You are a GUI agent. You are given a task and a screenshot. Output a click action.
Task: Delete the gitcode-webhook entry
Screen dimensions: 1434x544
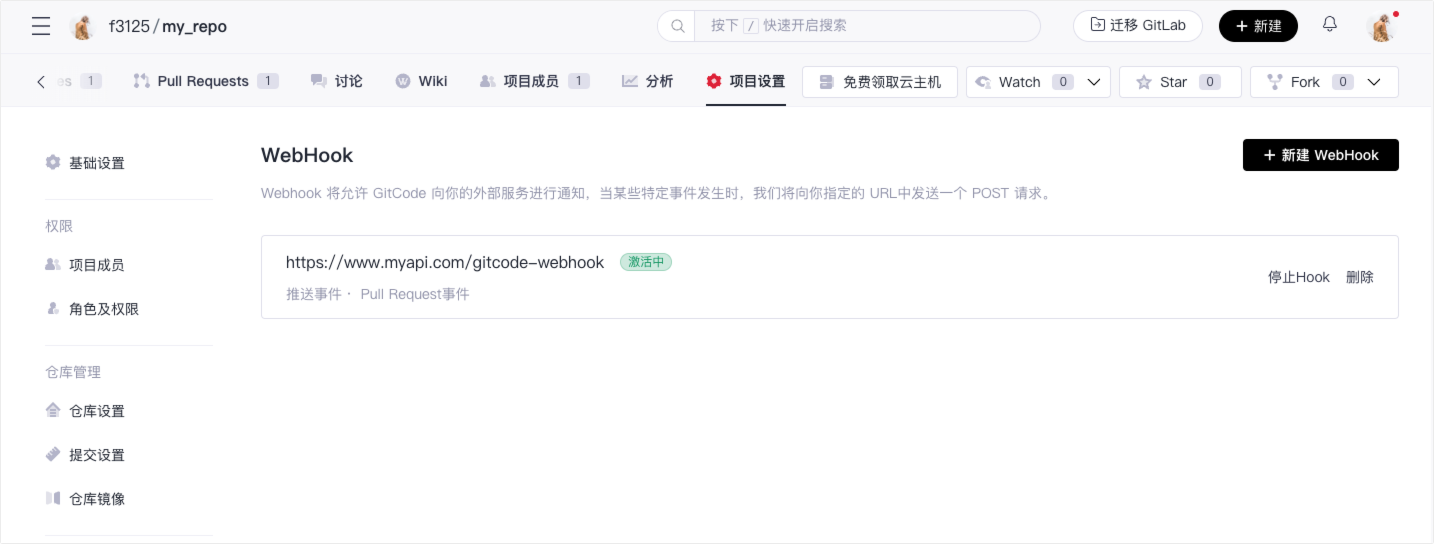(x=1359, y=277)
